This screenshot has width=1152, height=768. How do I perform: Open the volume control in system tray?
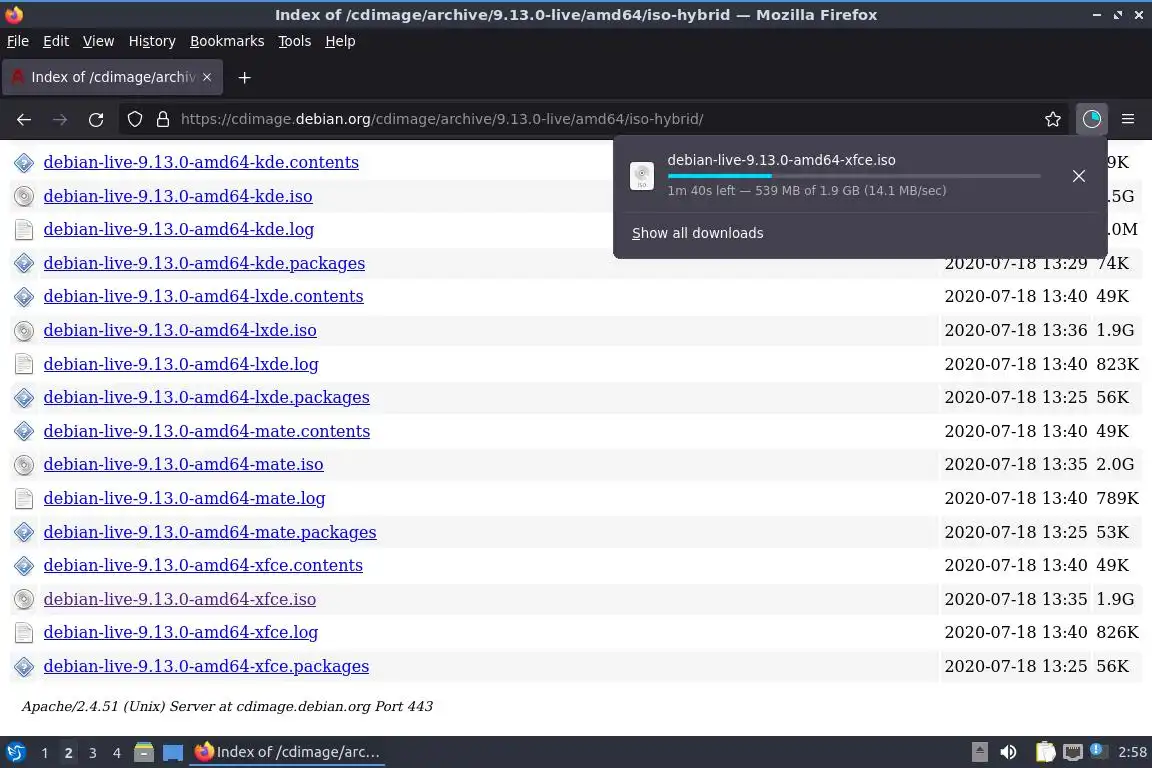point(1009,752)
